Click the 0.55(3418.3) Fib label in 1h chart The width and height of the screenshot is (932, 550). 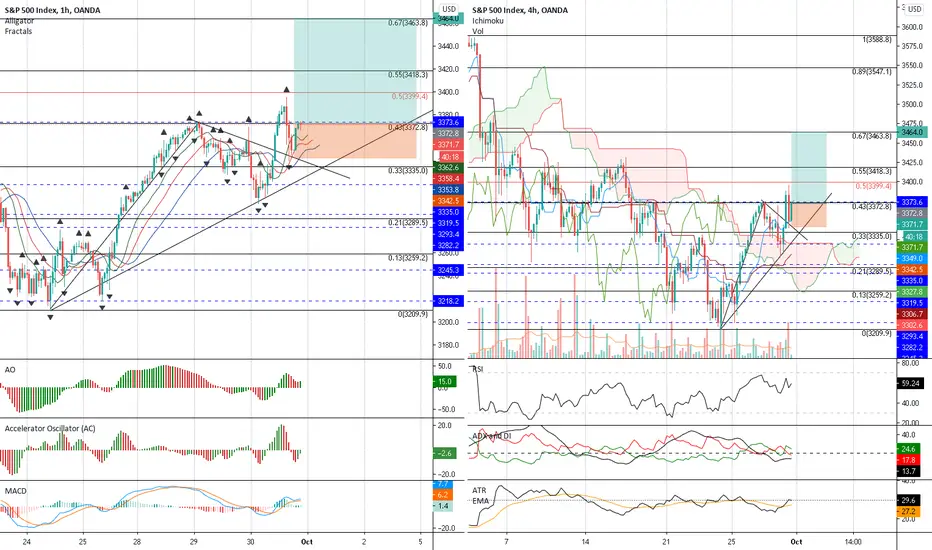408,75
